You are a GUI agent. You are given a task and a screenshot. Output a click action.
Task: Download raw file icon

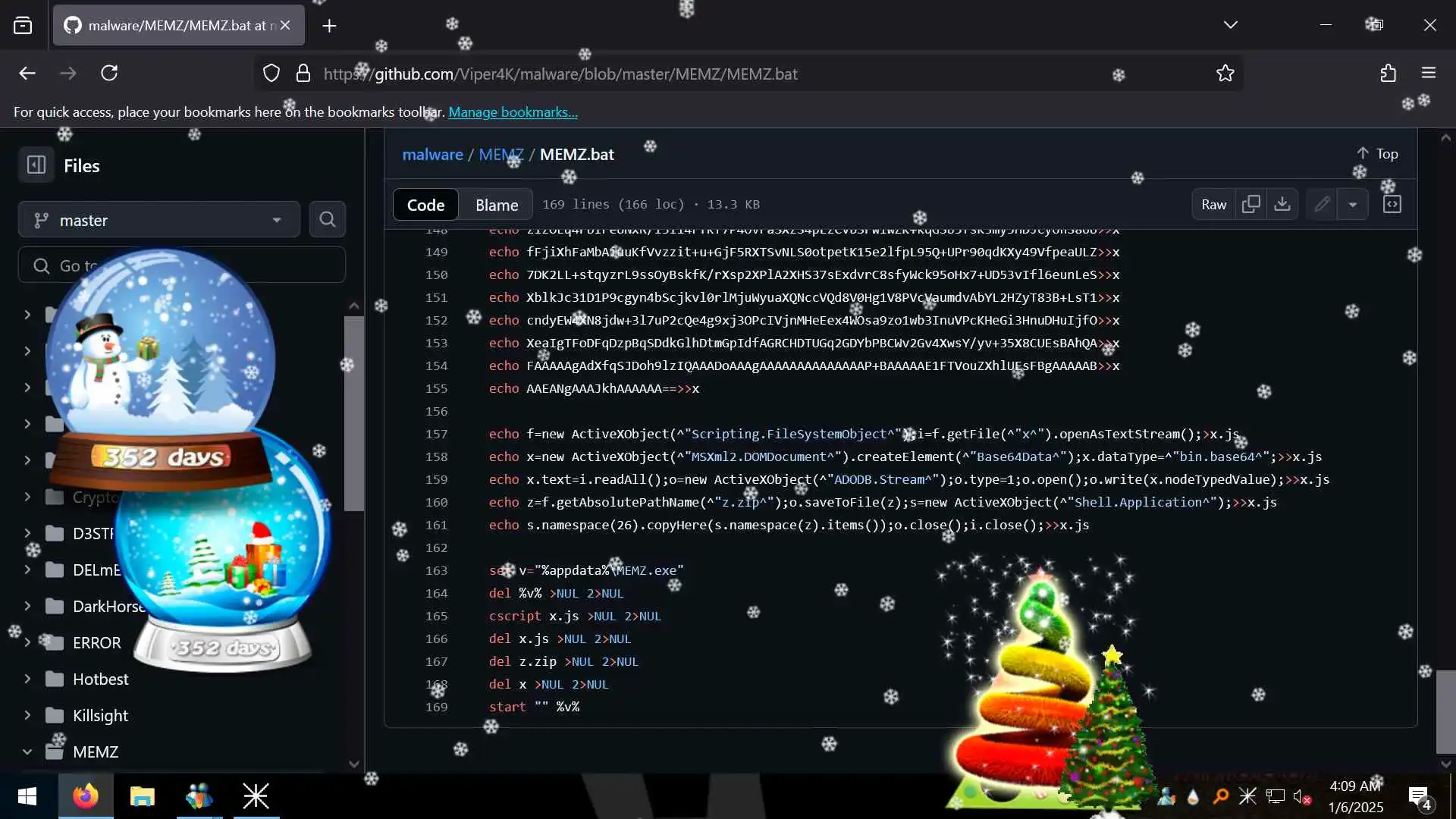pos(1282,204)
